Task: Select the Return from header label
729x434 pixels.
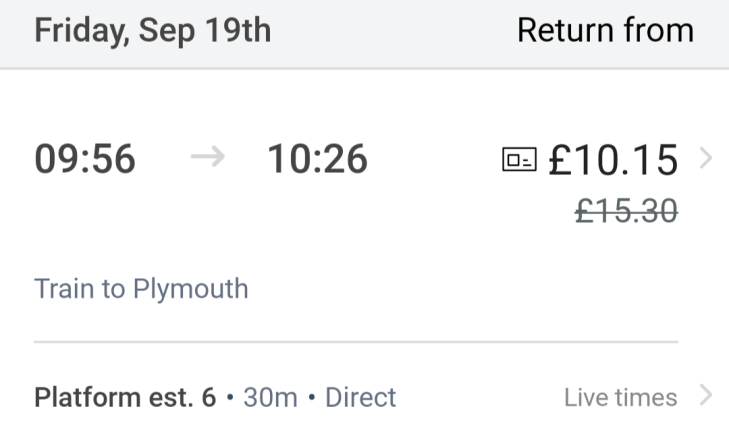Action: tap(605, 31)
